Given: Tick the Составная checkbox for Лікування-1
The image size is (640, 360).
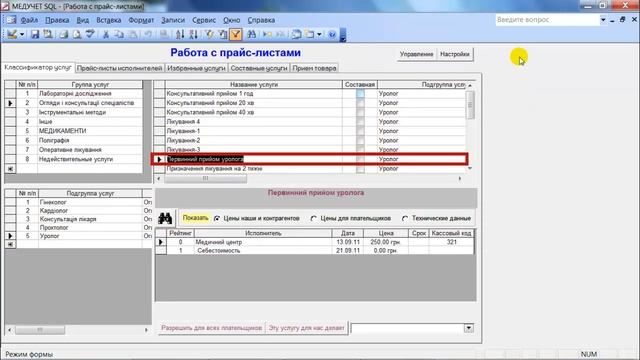Looking at the screenshot, I should coord(360,131).
